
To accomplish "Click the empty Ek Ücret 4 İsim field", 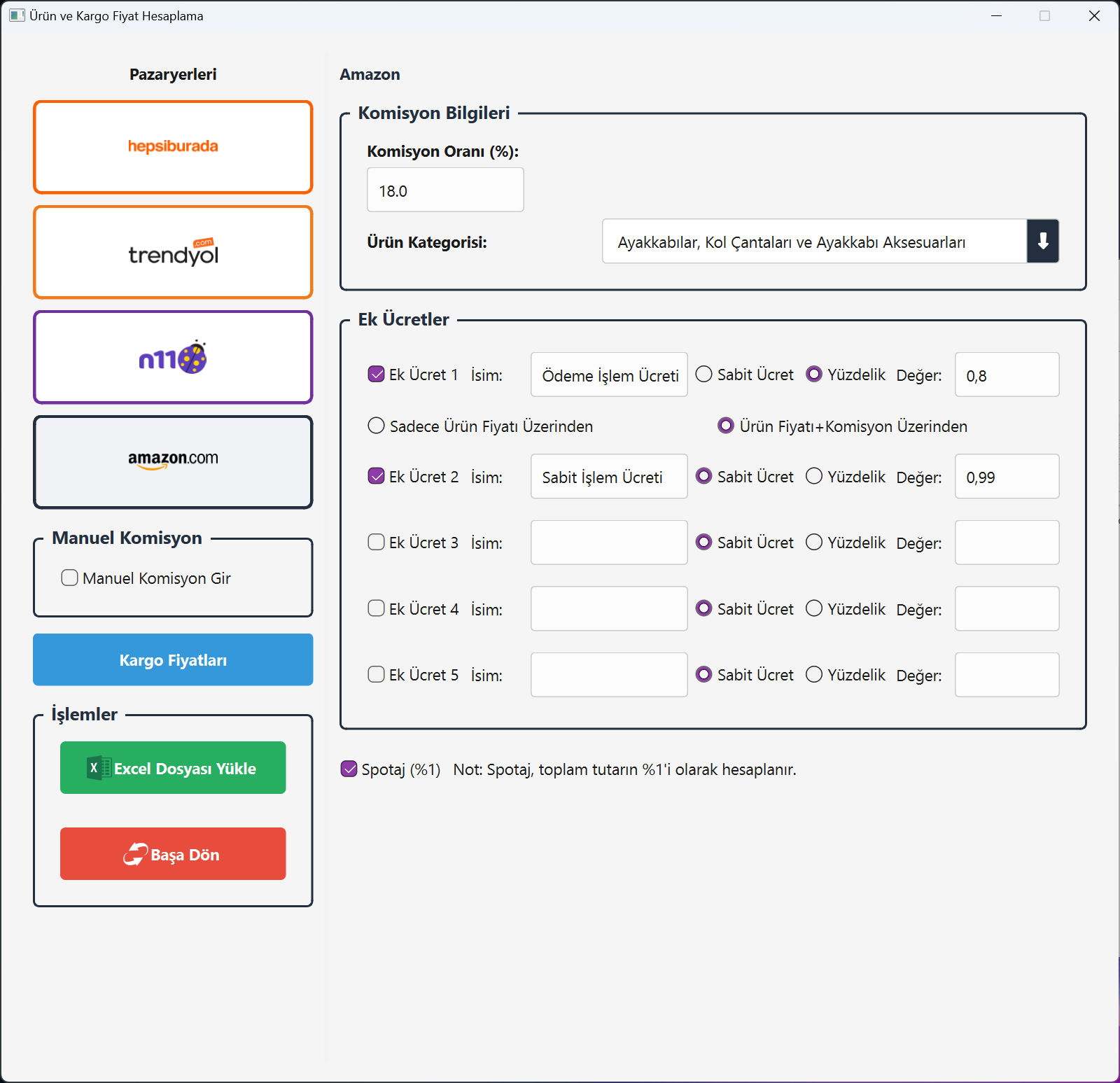I will coord(609,608).
